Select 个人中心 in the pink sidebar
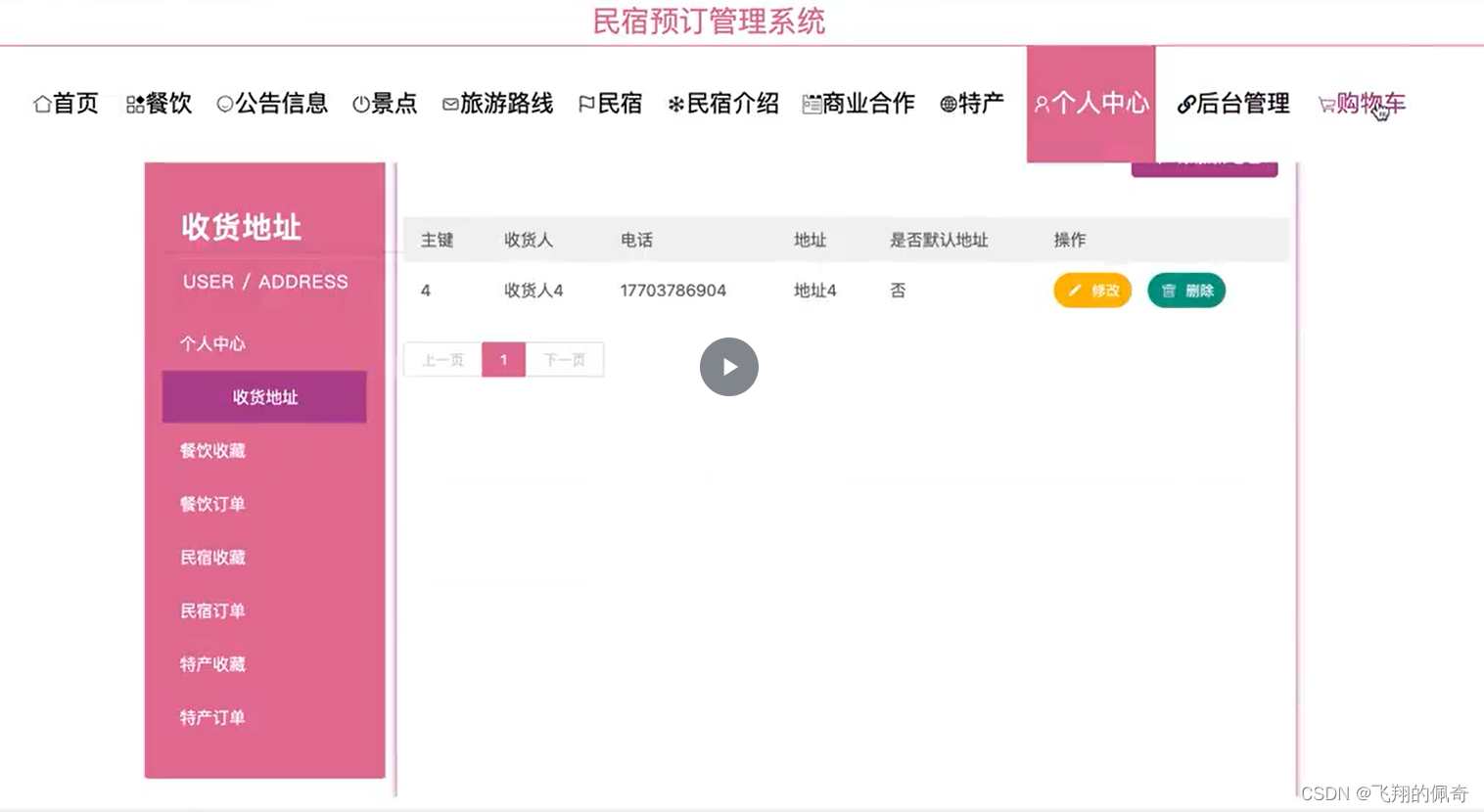 coord(212,344)
